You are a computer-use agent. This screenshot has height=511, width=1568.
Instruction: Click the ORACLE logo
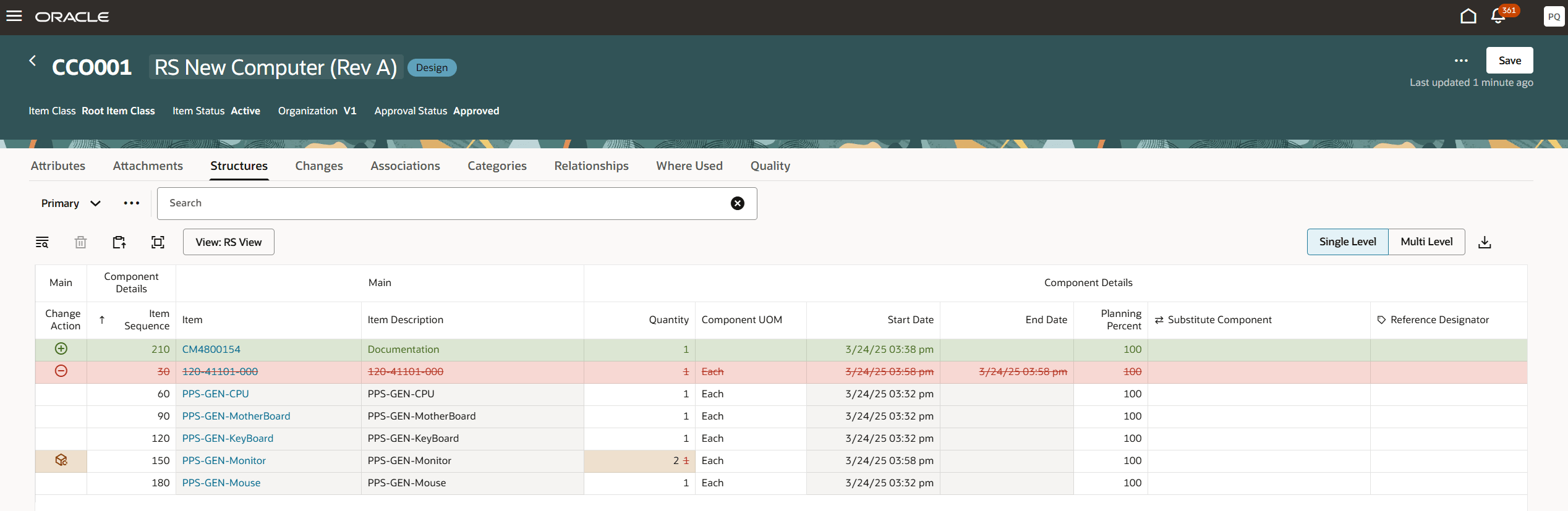pyautogui.click(x=72, y=17)
